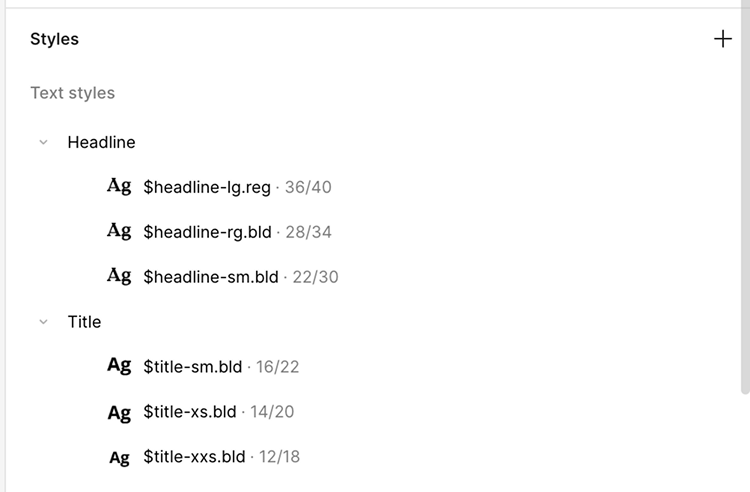Click the vertical scrollbar of the panel
750x492 pixels.
click(x=744, y=240)
